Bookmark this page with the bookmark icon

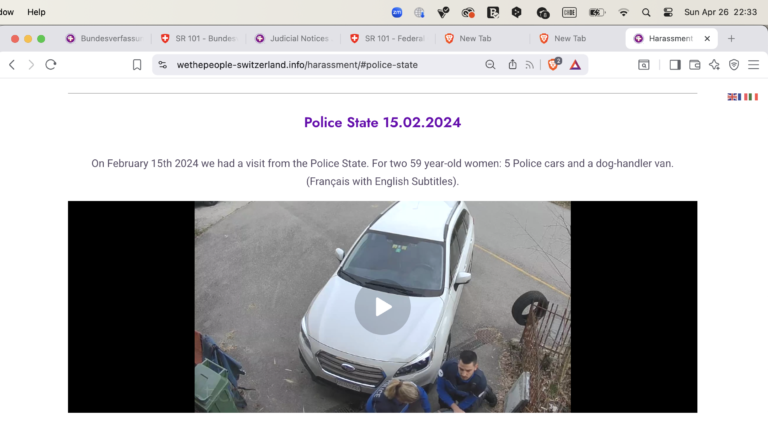137,64
